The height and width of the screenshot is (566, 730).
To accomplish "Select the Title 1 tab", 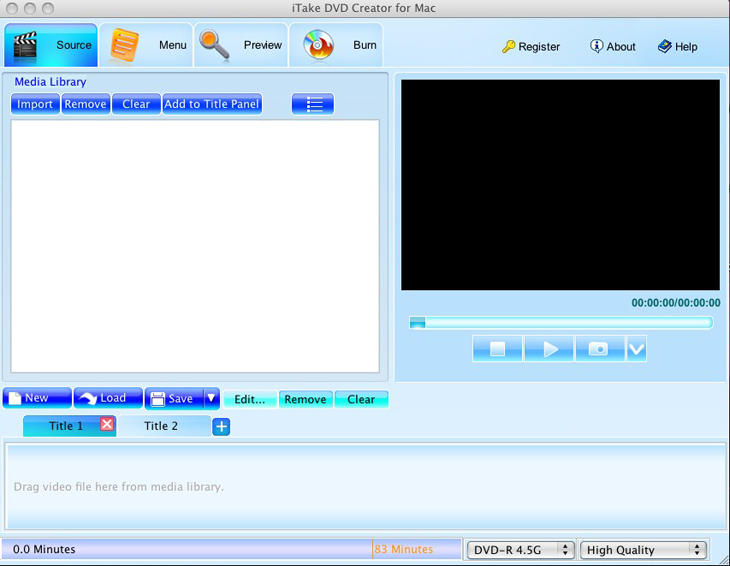I will [x=66, y=426].
